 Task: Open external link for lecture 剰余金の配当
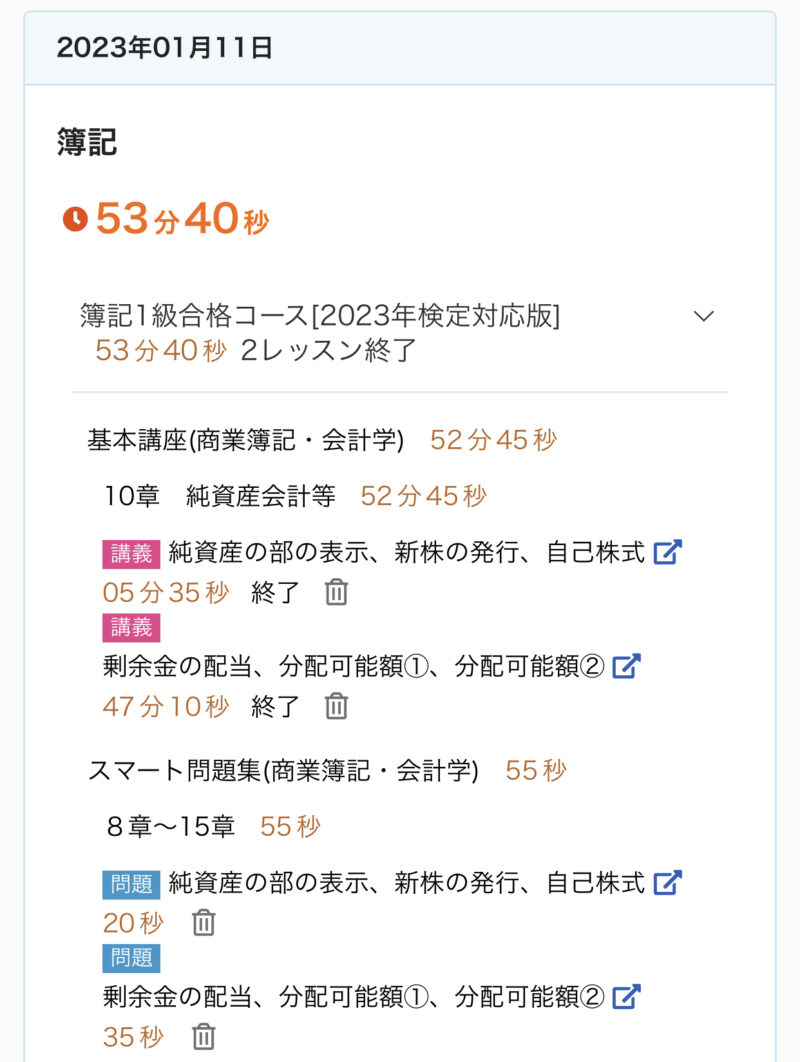pos(626,666)
